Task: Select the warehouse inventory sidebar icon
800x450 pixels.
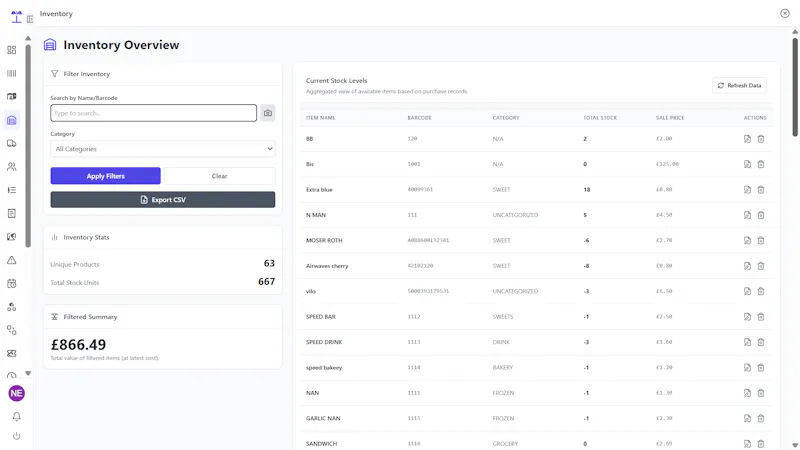Action: 12,120
